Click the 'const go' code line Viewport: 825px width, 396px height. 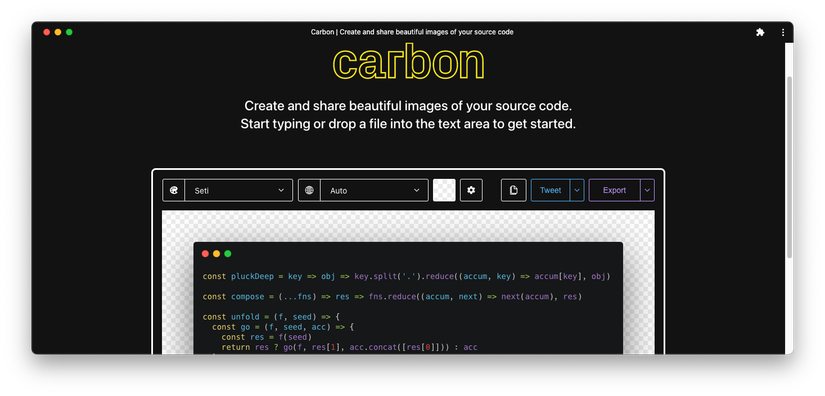pos(283,327)
